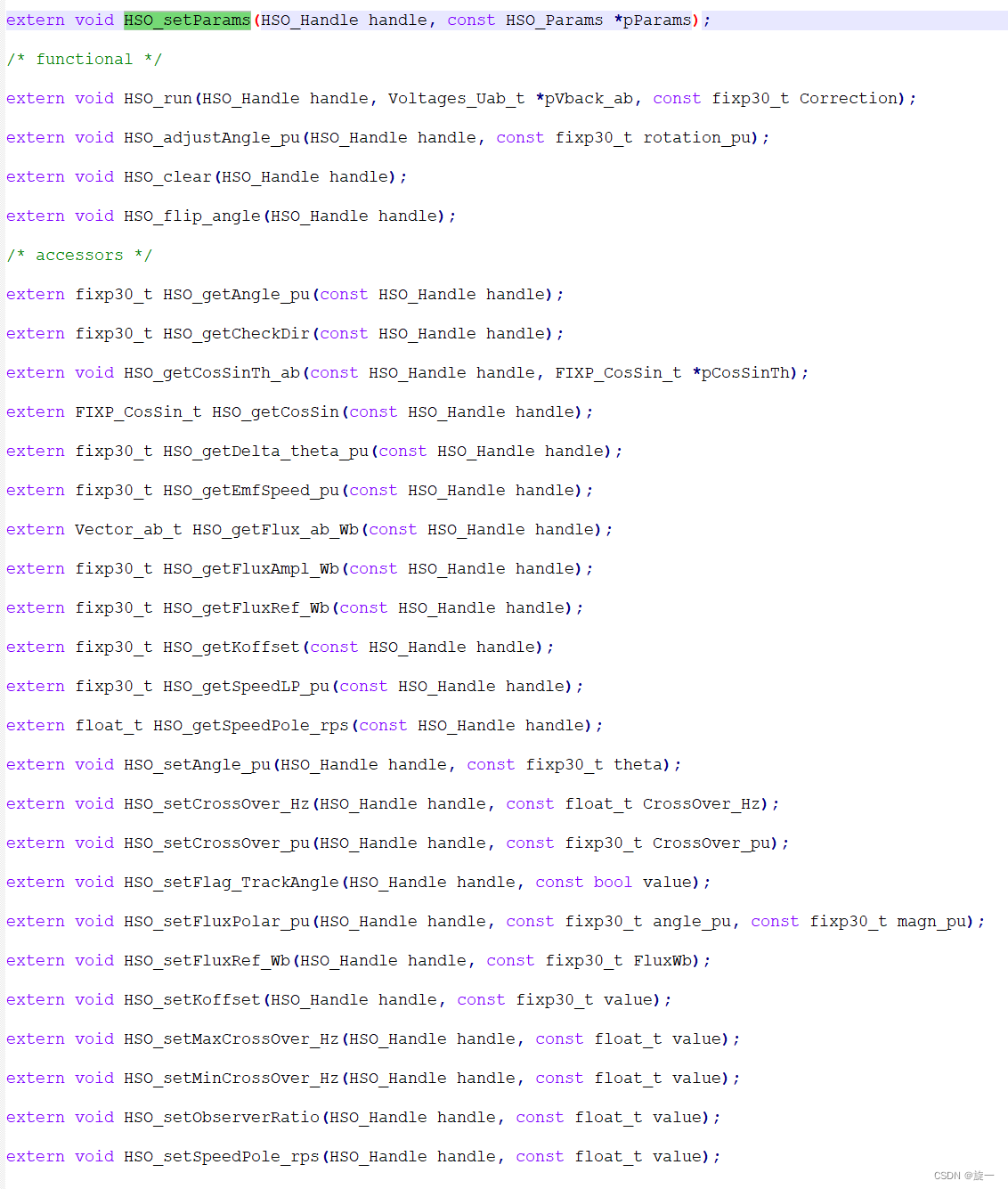1008x1189 pixels.
Task: Click HSO_getFlux_ab_Wb function name
Action: point(276,529)
